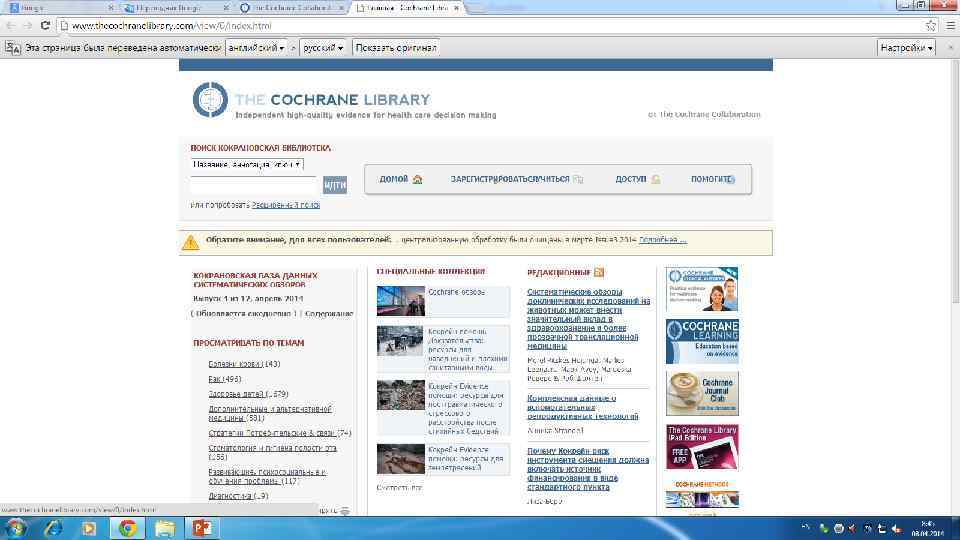Open the media player taskbar icon

89,528
